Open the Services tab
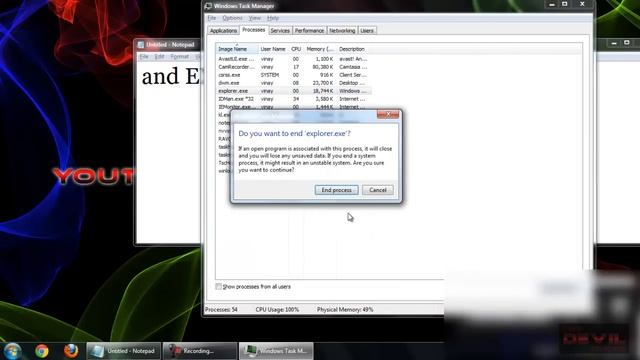640x360 pixels. 280,31
